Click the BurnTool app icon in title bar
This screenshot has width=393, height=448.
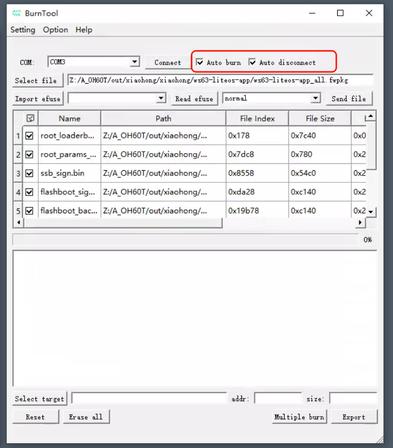(x=16, y=13)
